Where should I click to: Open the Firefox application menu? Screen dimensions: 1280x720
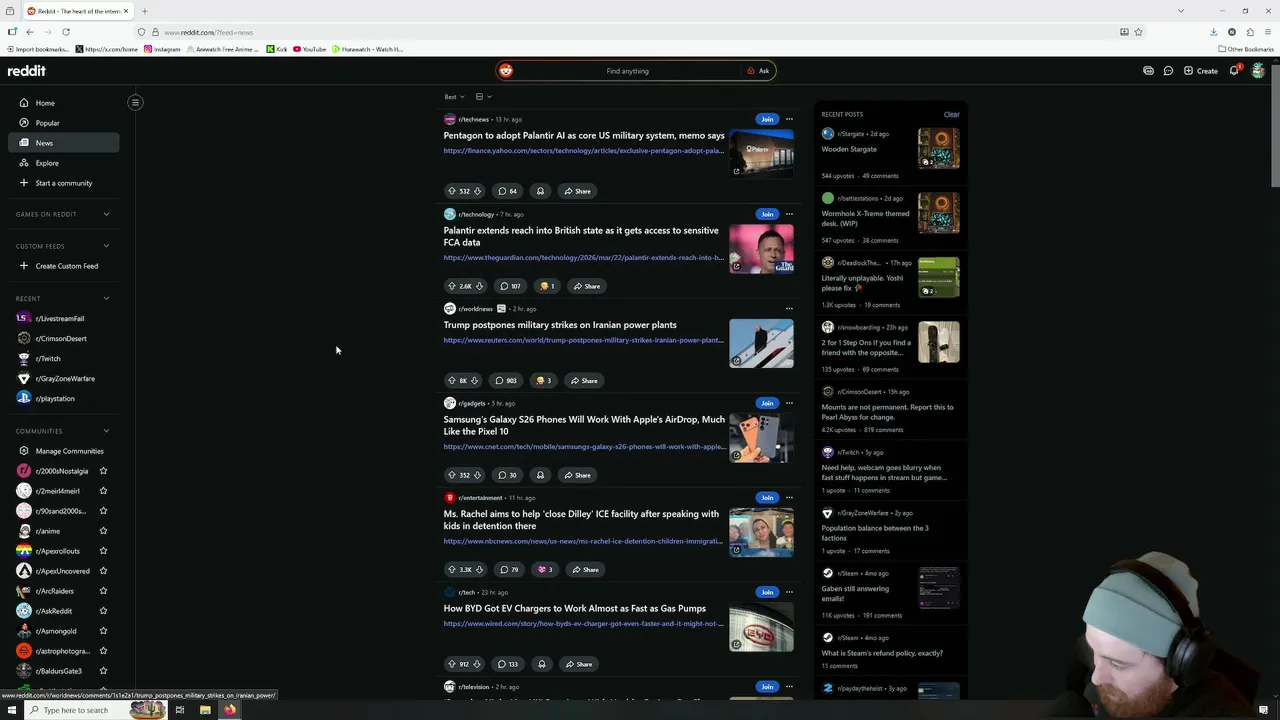pos(1267,32)
